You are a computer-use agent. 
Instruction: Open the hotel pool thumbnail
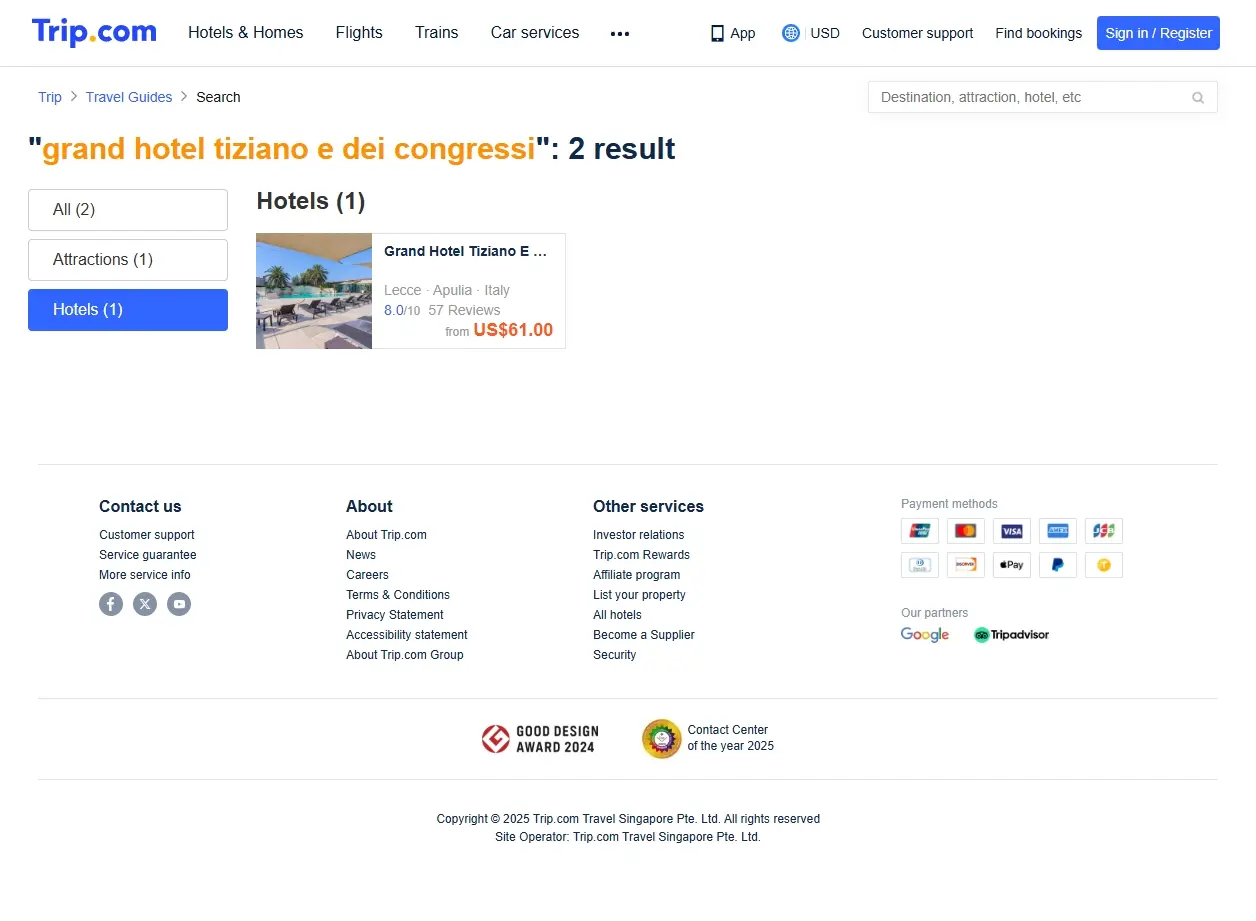click(314, 291)
